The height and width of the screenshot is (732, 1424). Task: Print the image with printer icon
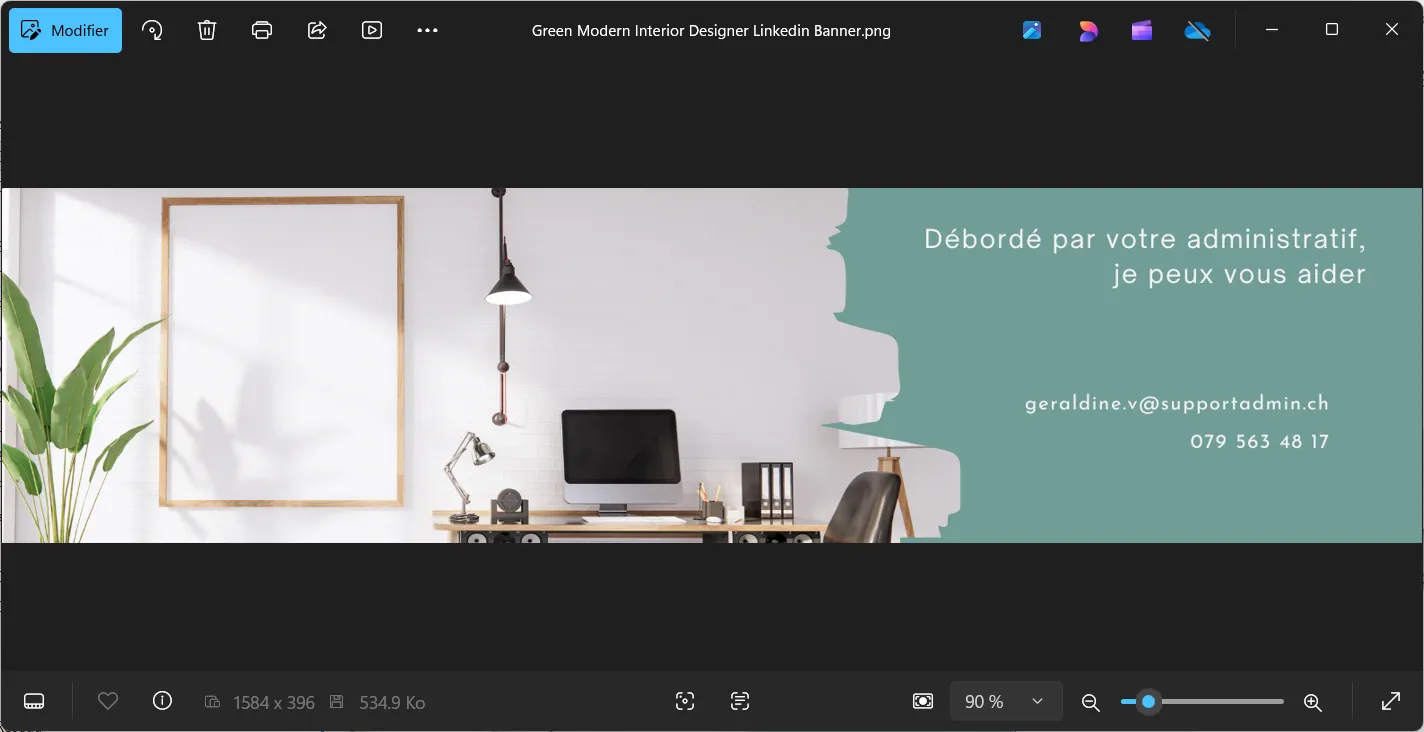(x=262, y=30)
